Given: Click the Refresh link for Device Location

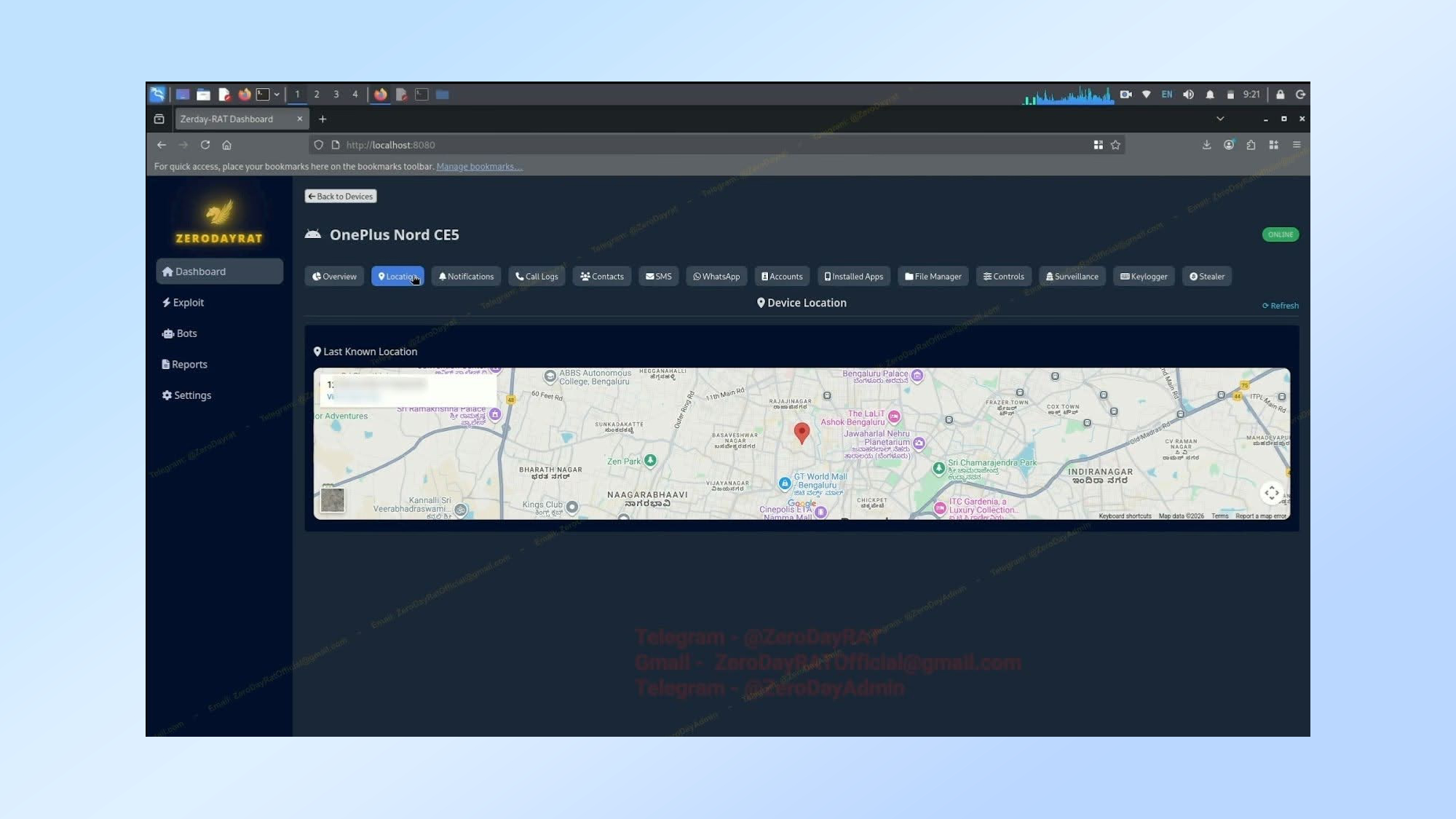Looking at the screenshot, I should tap(1280, 305).
